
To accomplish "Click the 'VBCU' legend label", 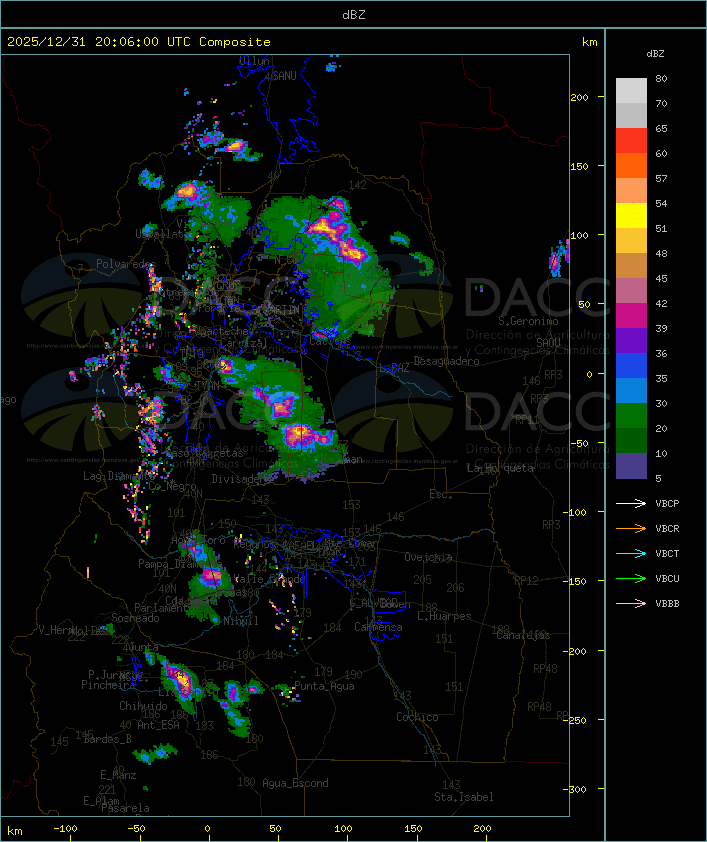I will point(667,578).
